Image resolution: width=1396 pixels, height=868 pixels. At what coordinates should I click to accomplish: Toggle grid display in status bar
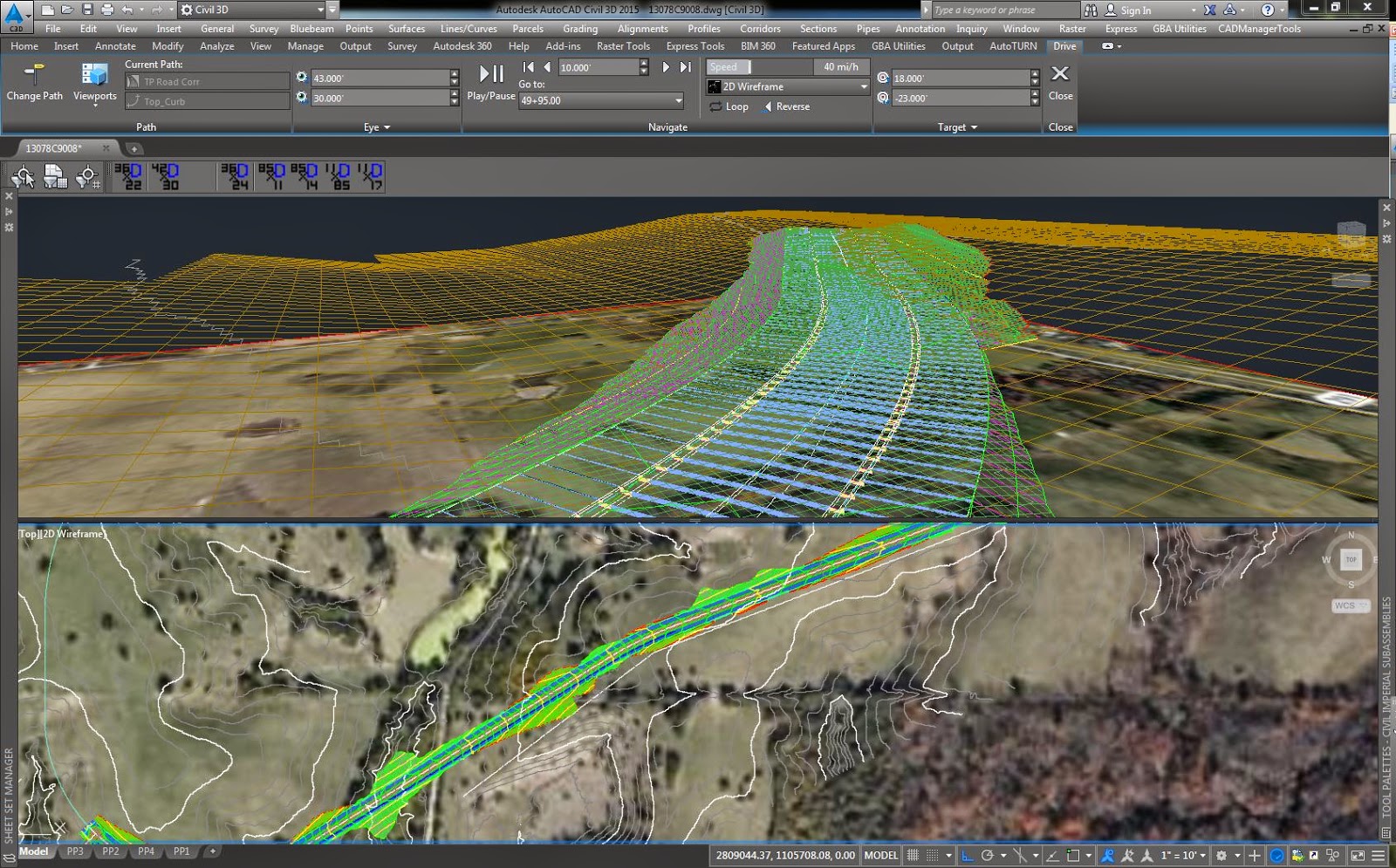click(913, 855)
